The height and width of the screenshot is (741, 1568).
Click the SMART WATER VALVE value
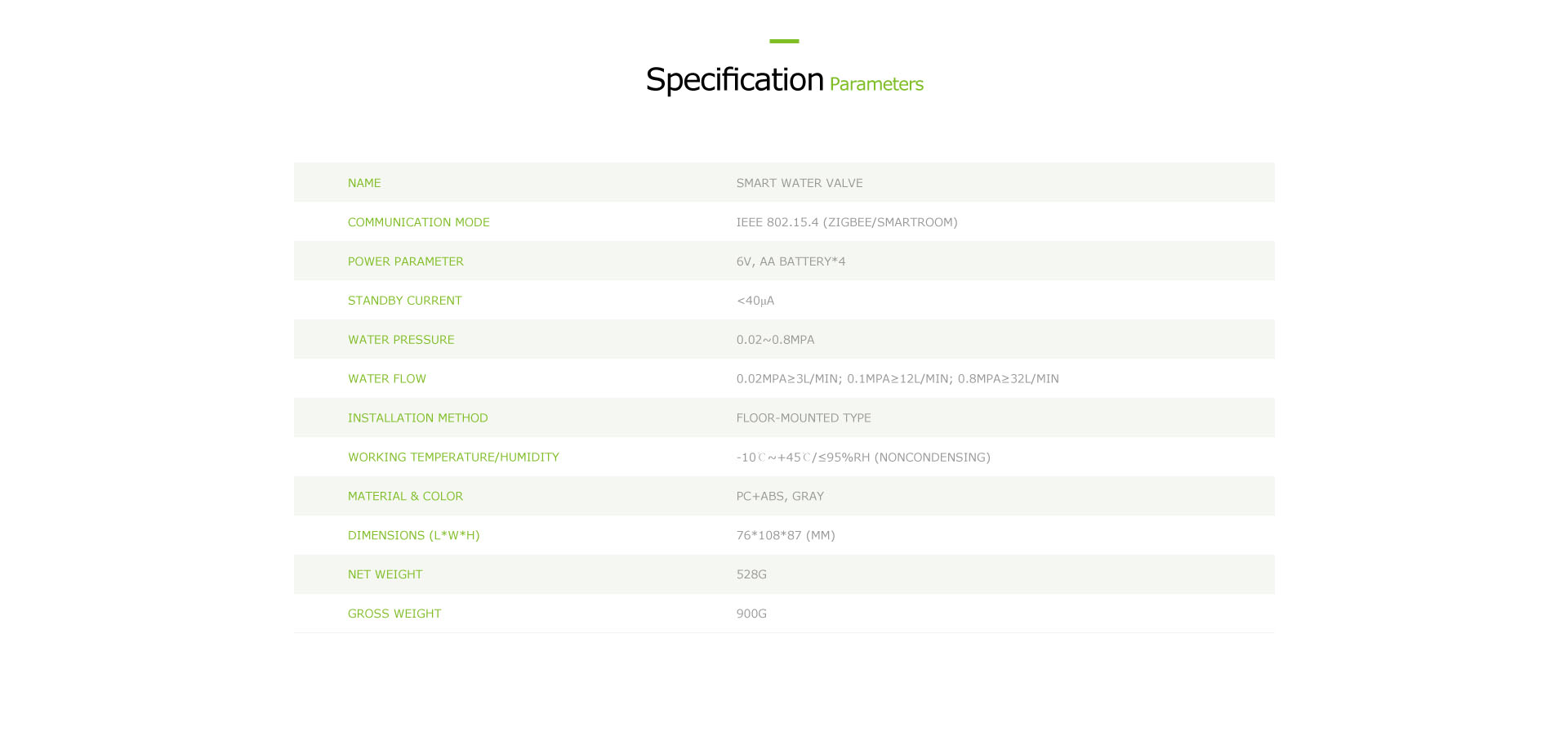[x=800, y=183]
